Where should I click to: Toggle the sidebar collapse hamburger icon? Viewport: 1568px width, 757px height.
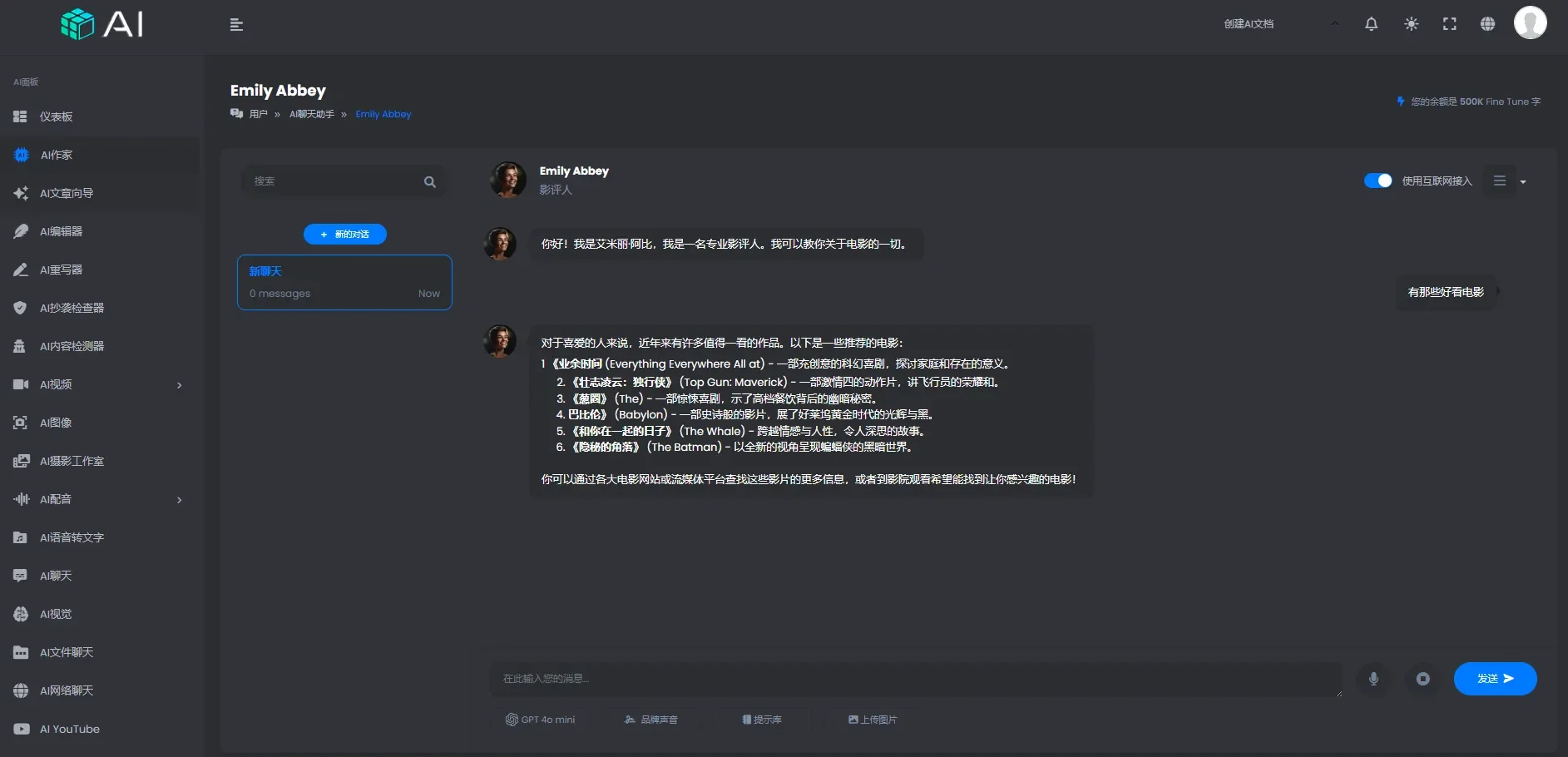coord(237,24)
